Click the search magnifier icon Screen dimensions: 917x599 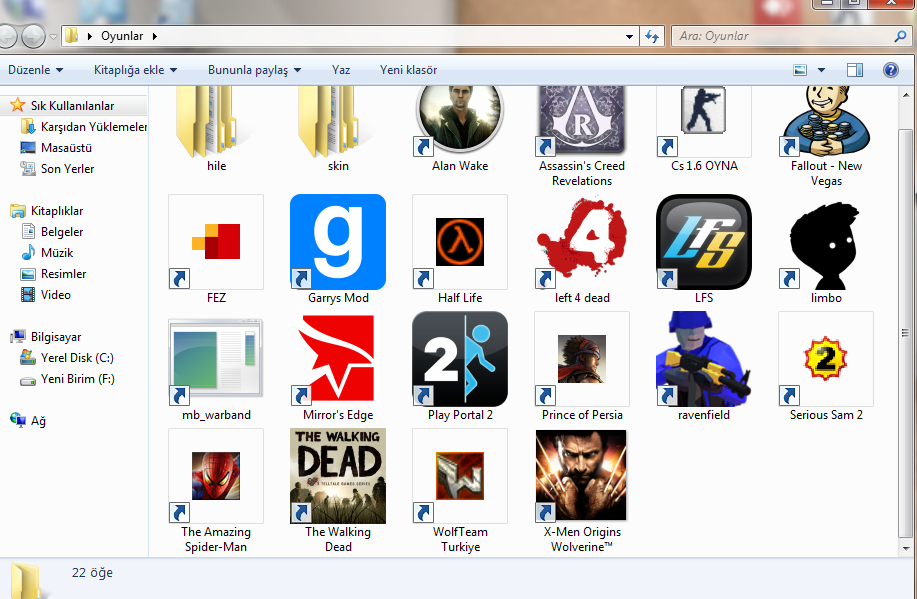[x=899, y=36]
